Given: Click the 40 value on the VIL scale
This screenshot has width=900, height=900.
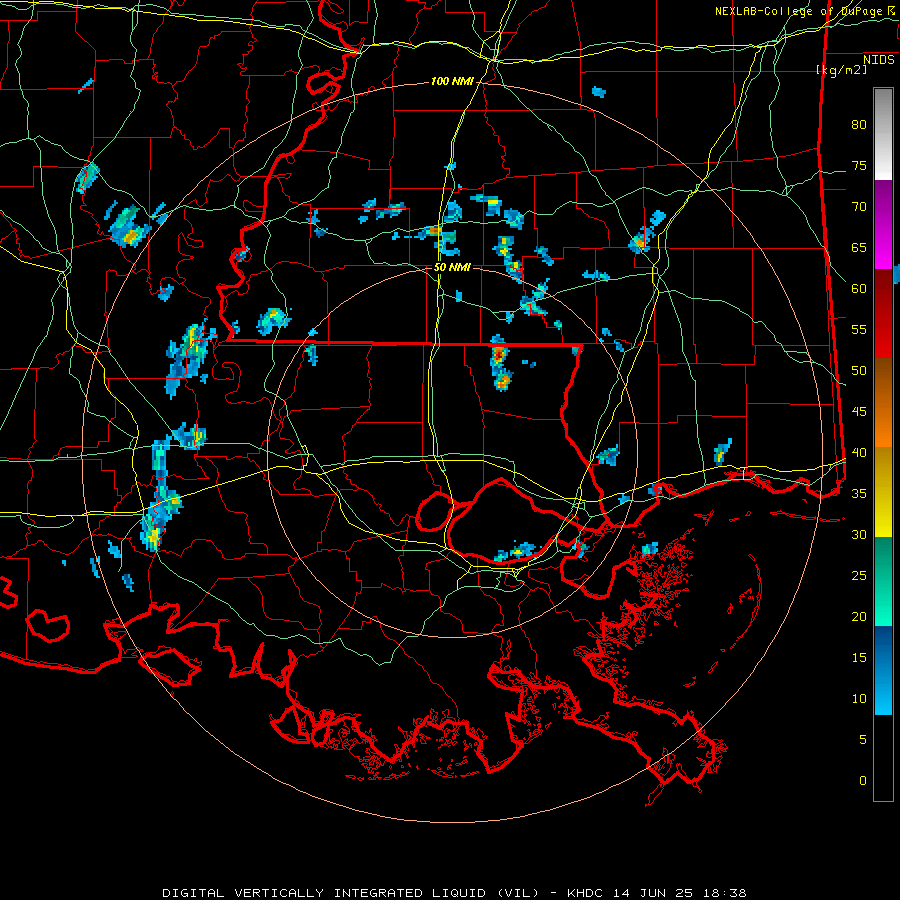Looking at the screenshot, I should click(x=859, y=452).
